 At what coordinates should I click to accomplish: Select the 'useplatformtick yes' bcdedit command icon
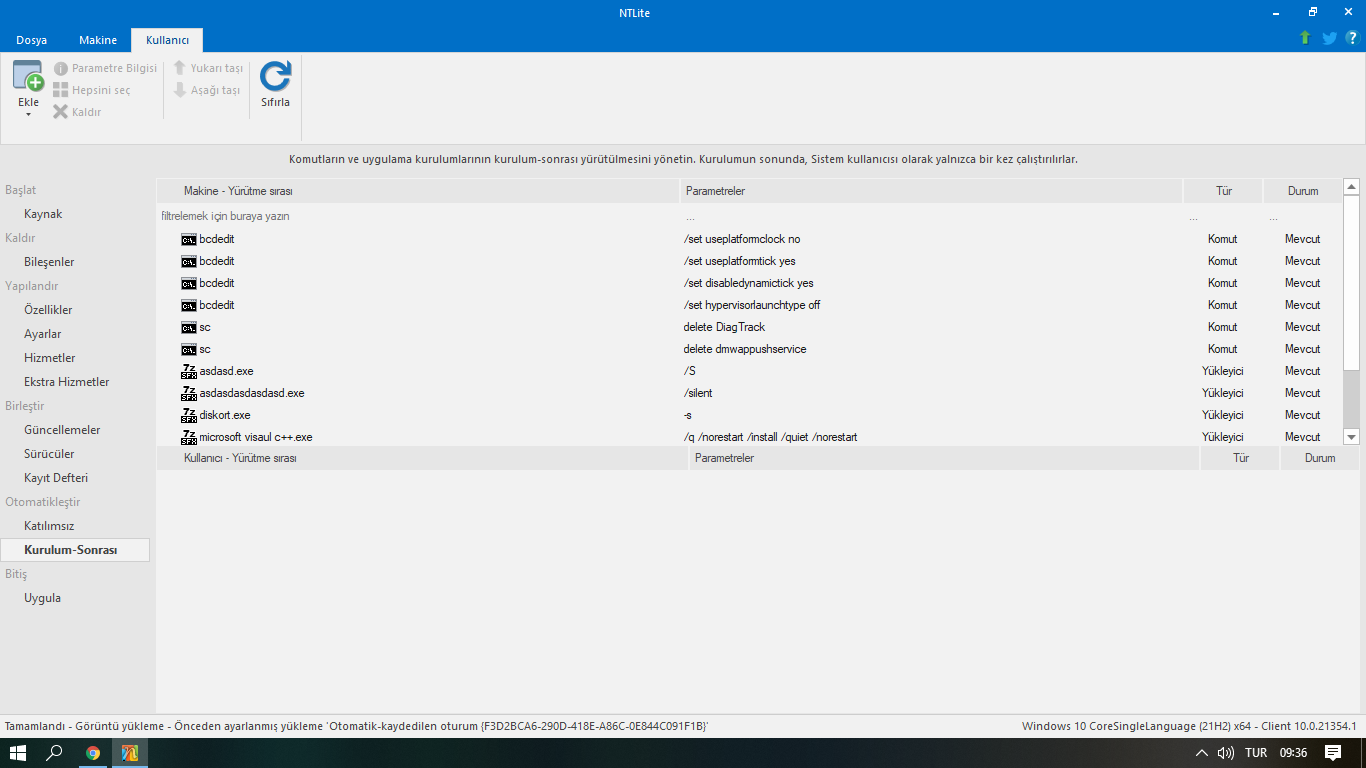(189, 261)
